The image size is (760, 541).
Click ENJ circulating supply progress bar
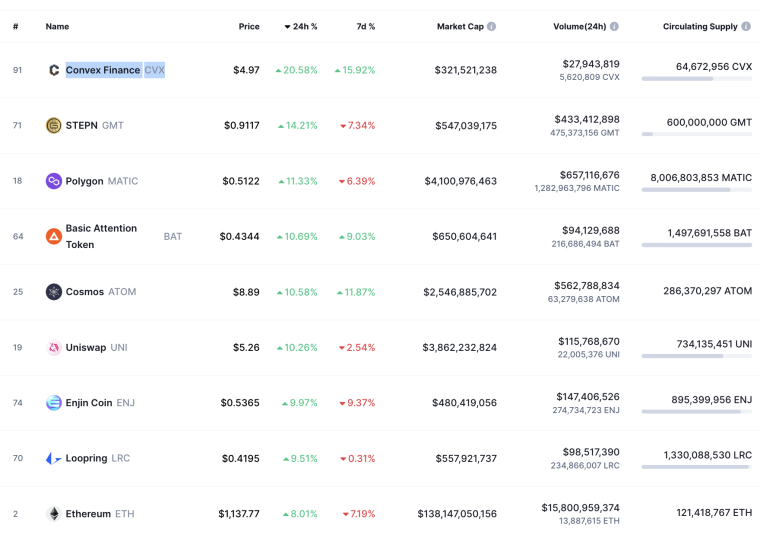click(x=697, y=412)
